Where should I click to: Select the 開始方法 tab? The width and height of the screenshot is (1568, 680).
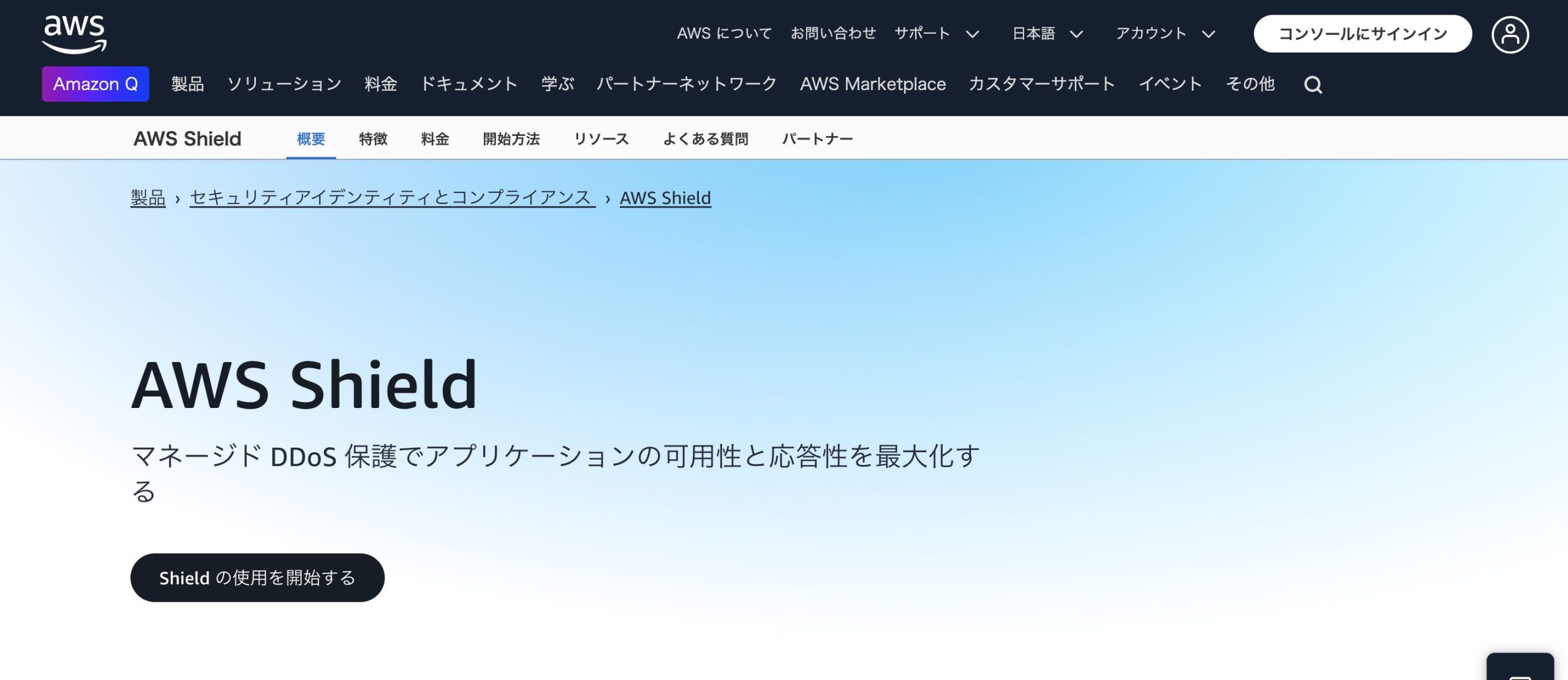tap(511, 139)
